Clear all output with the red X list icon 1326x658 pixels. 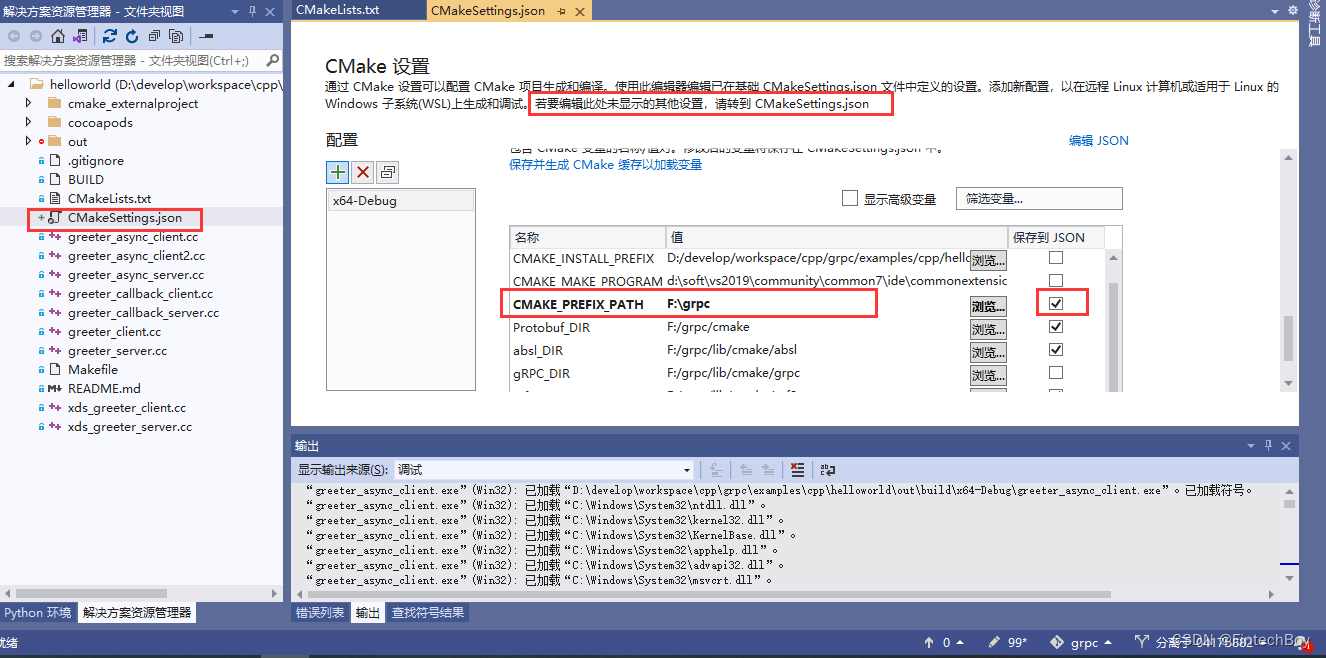[x=797, y=469]
